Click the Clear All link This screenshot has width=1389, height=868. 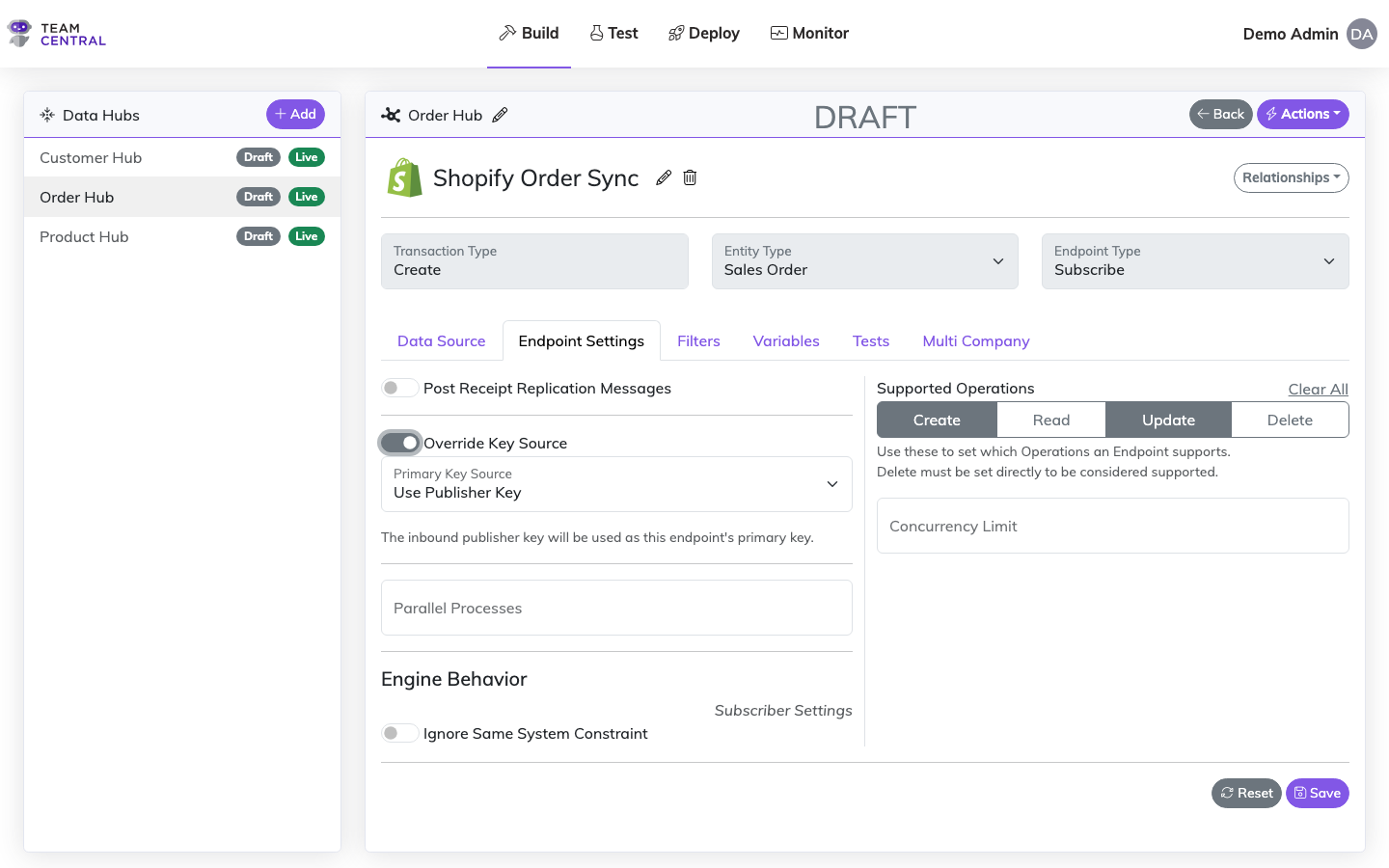1318,389
